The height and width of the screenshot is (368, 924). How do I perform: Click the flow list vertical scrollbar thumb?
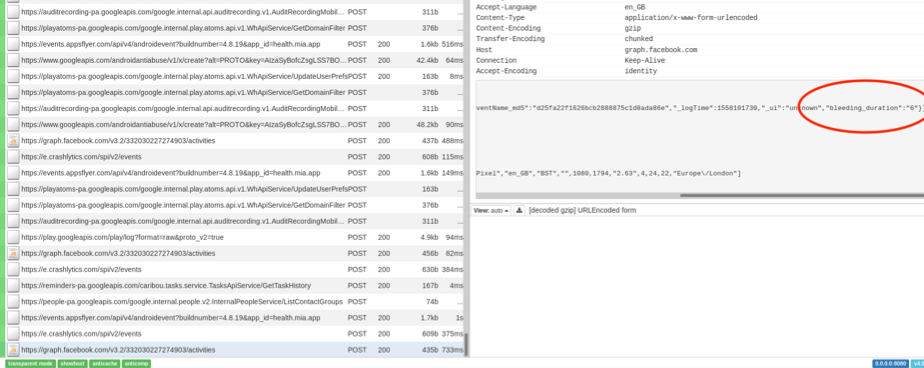[466, 345]
